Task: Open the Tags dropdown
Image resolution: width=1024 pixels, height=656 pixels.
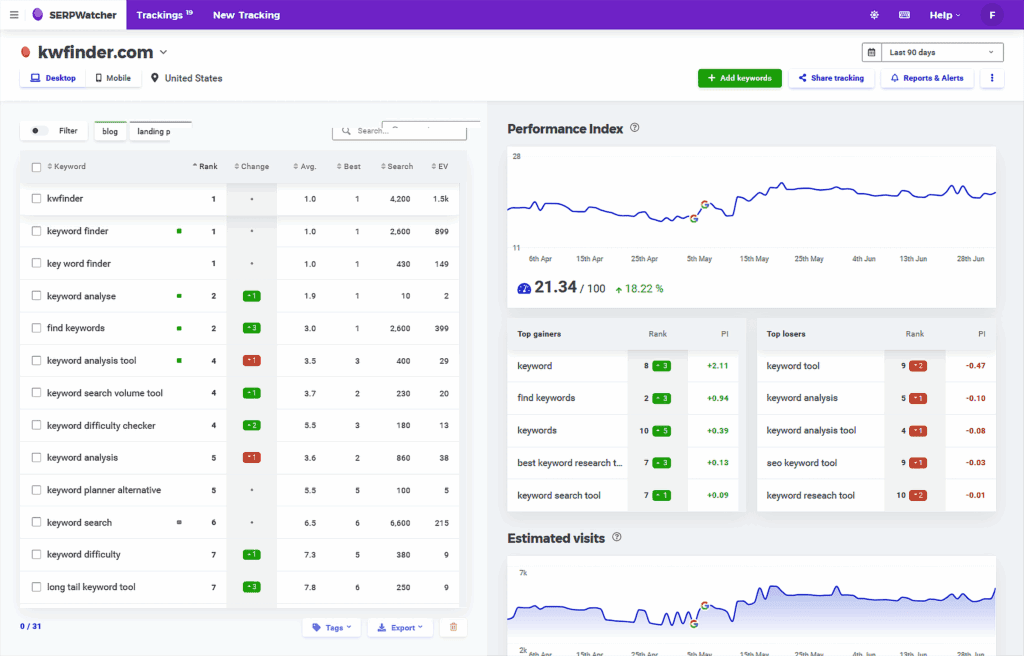Action: 332,627
